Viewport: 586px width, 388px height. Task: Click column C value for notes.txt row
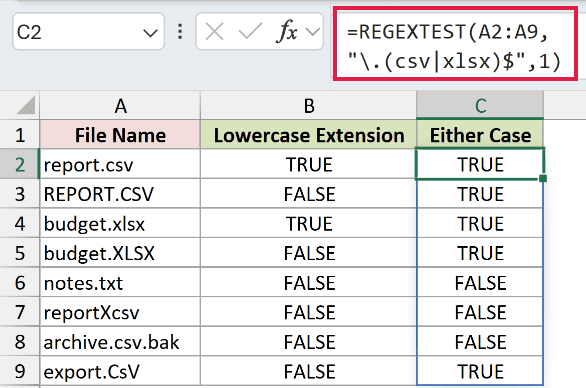pos(480,282)
